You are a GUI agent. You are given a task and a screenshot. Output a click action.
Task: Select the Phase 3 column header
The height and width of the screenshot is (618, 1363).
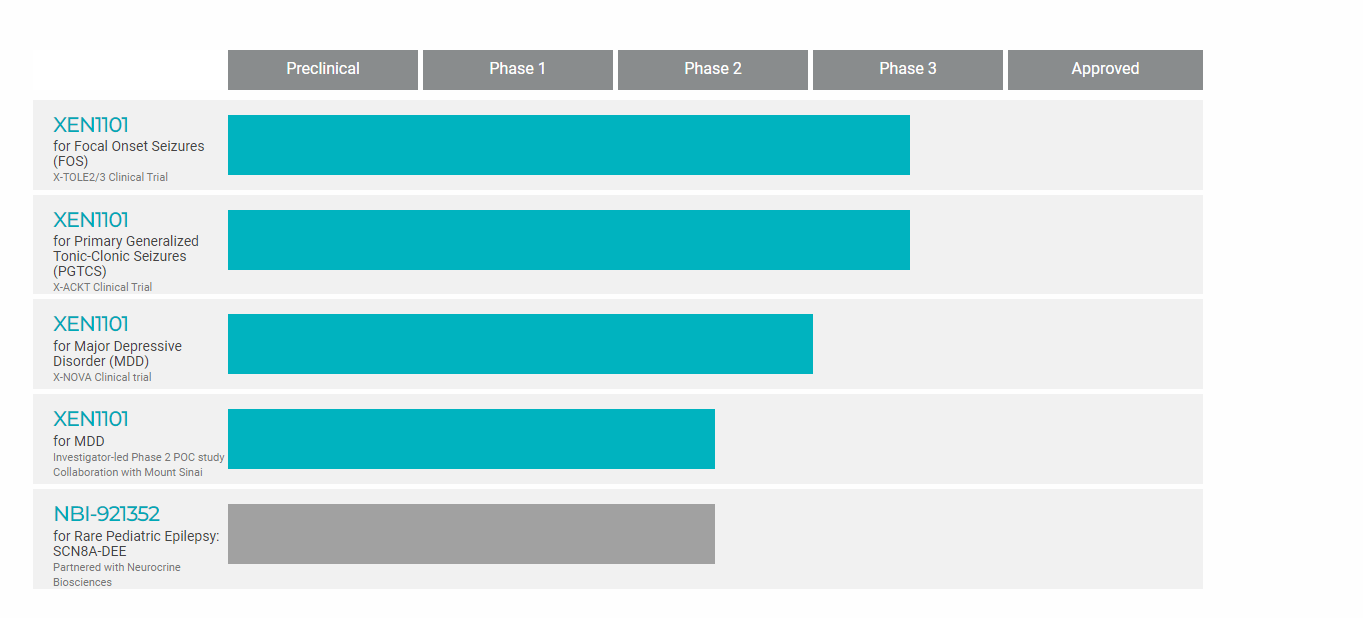[907, 69]
